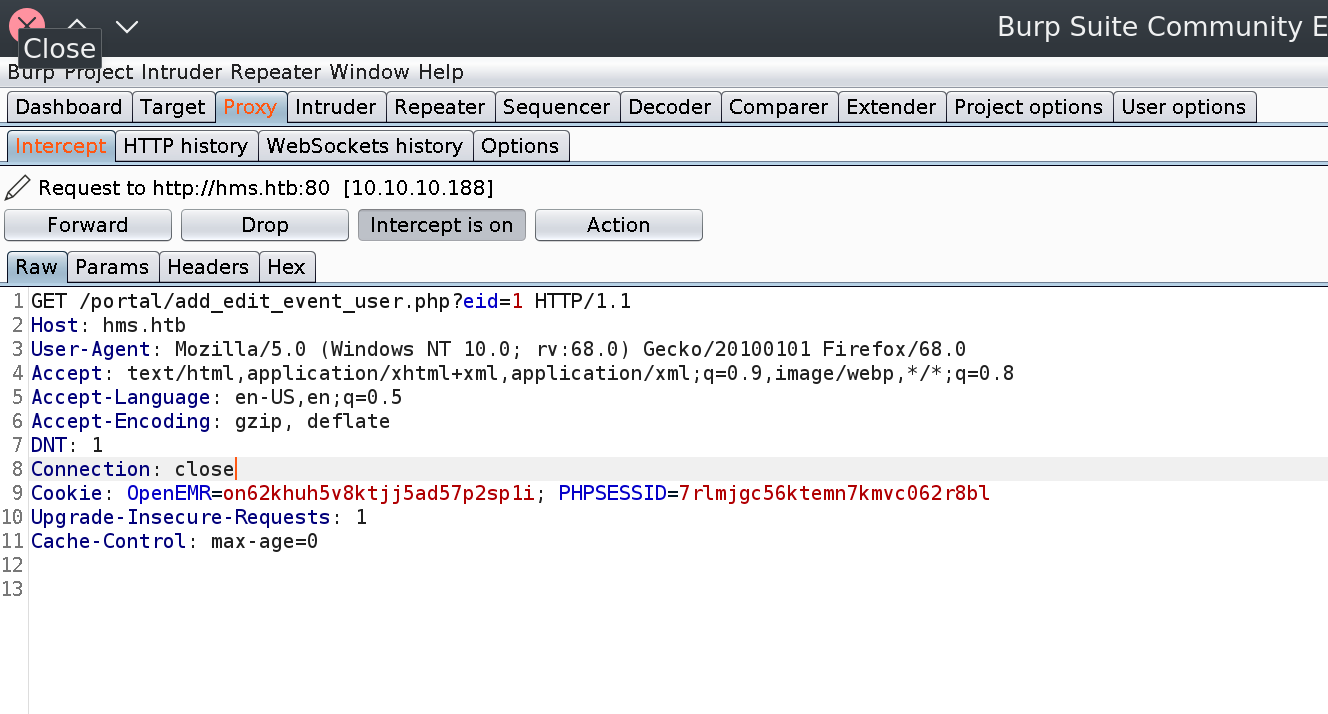
Task: Forward the intercepted request
Action: tap(88, 225)
